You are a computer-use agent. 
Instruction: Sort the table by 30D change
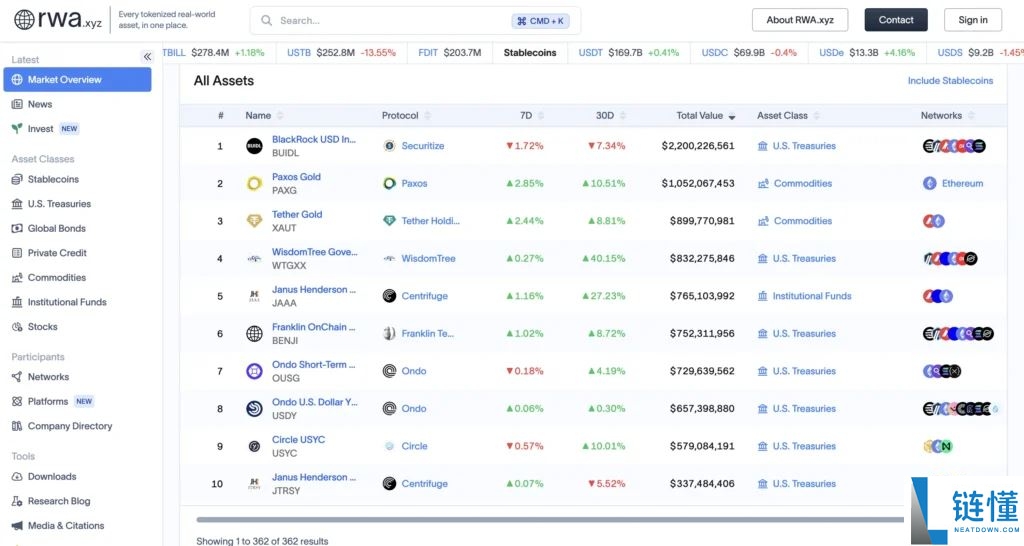coord(610,116)
